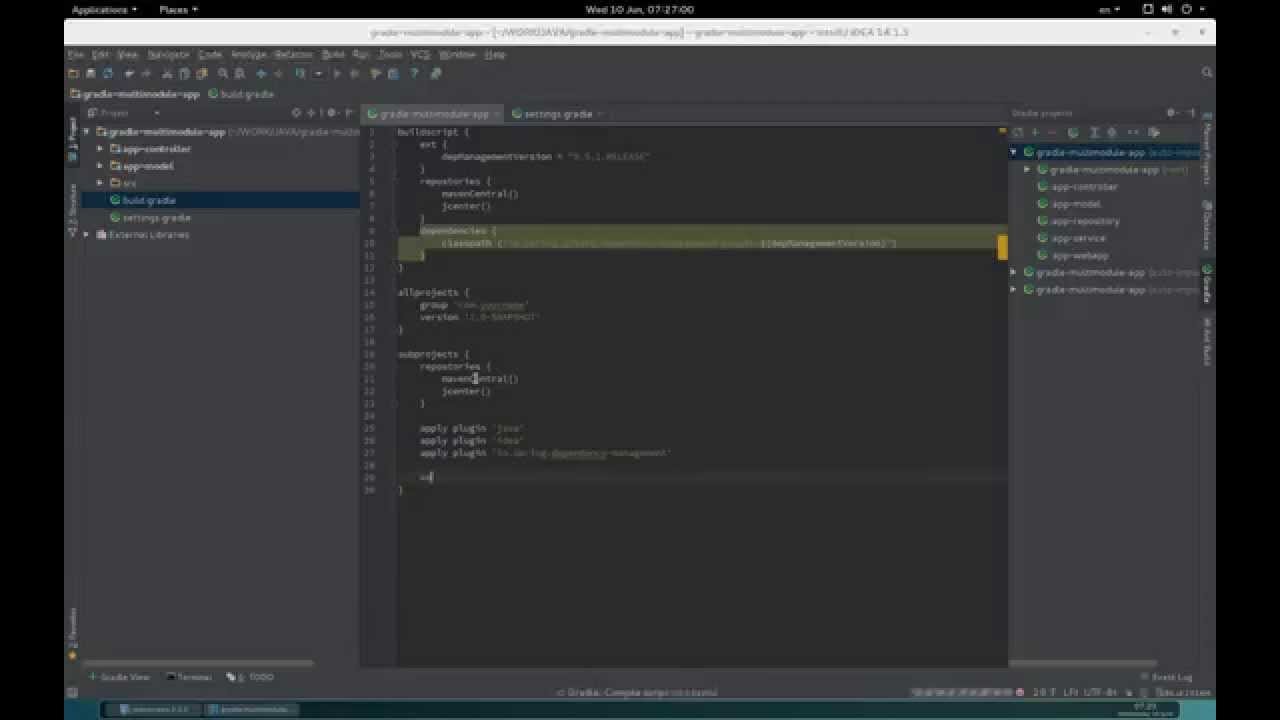This screenshot has width=1280, height=720.
Task: Expand all nodes in Gradle panel
Action: point(1093,132)
